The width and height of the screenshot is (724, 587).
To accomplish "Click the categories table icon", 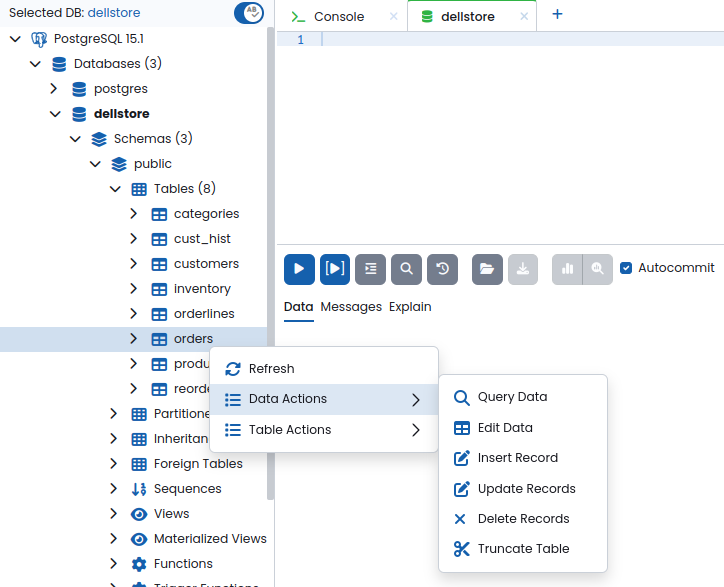I will 159,214.
